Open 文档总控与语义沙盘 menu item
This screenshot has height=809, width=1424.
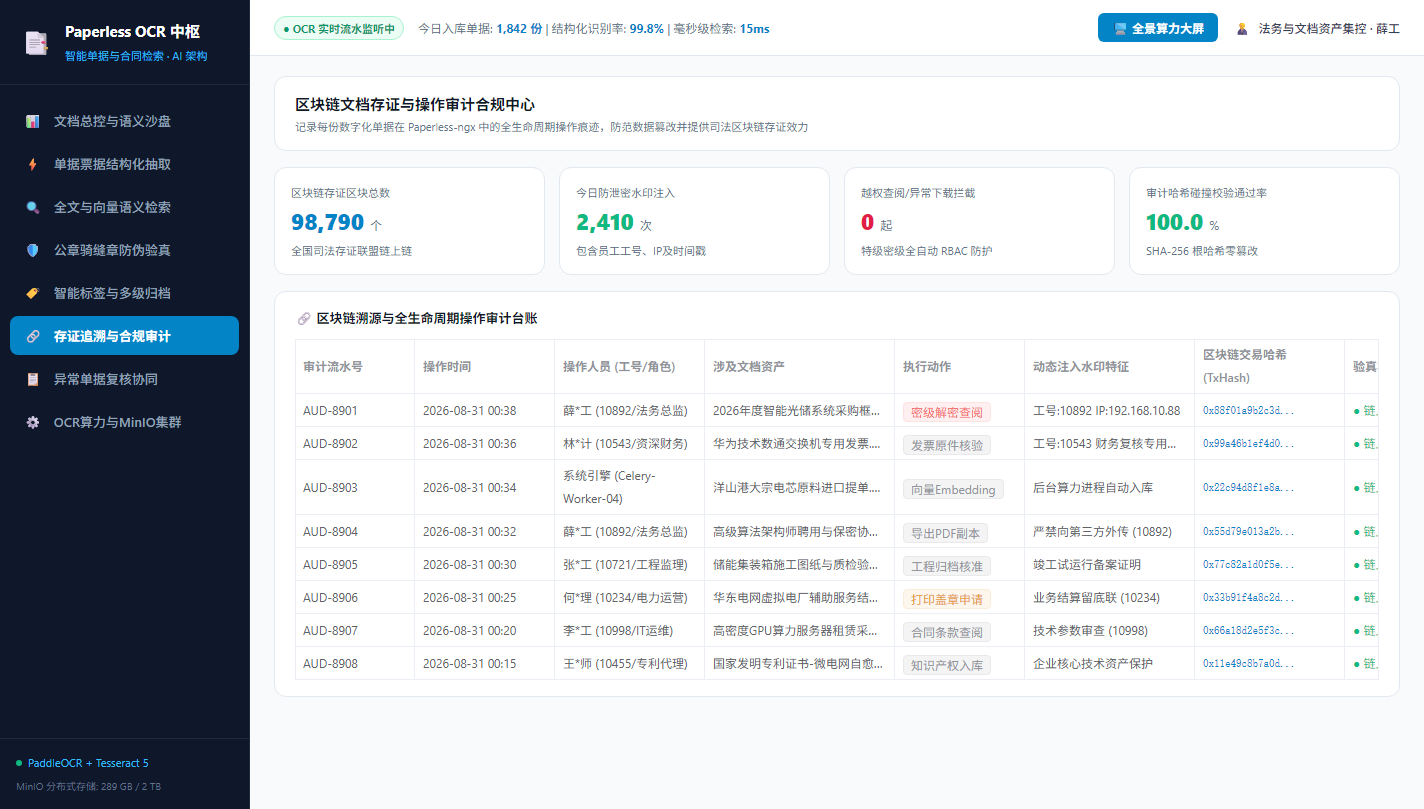124,121
